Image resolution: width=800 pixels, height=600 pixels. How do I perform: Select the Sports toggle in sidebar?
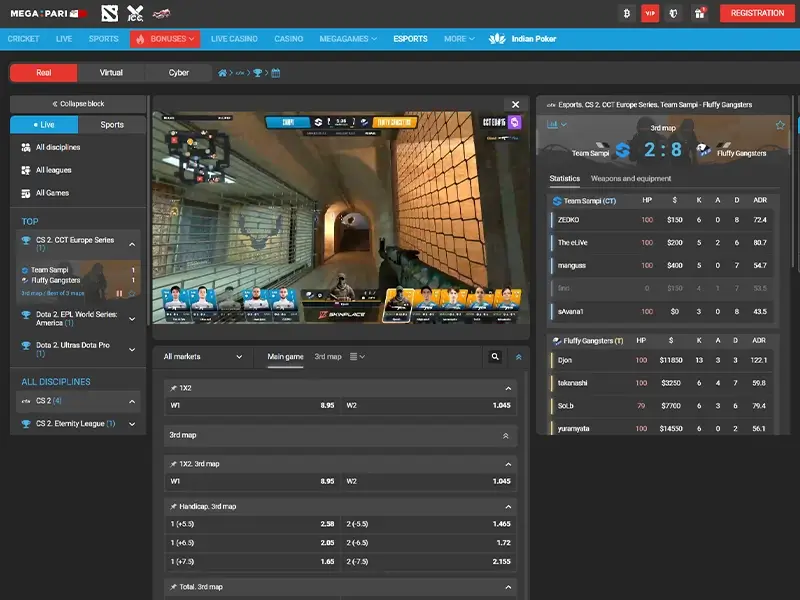[112, 124]
